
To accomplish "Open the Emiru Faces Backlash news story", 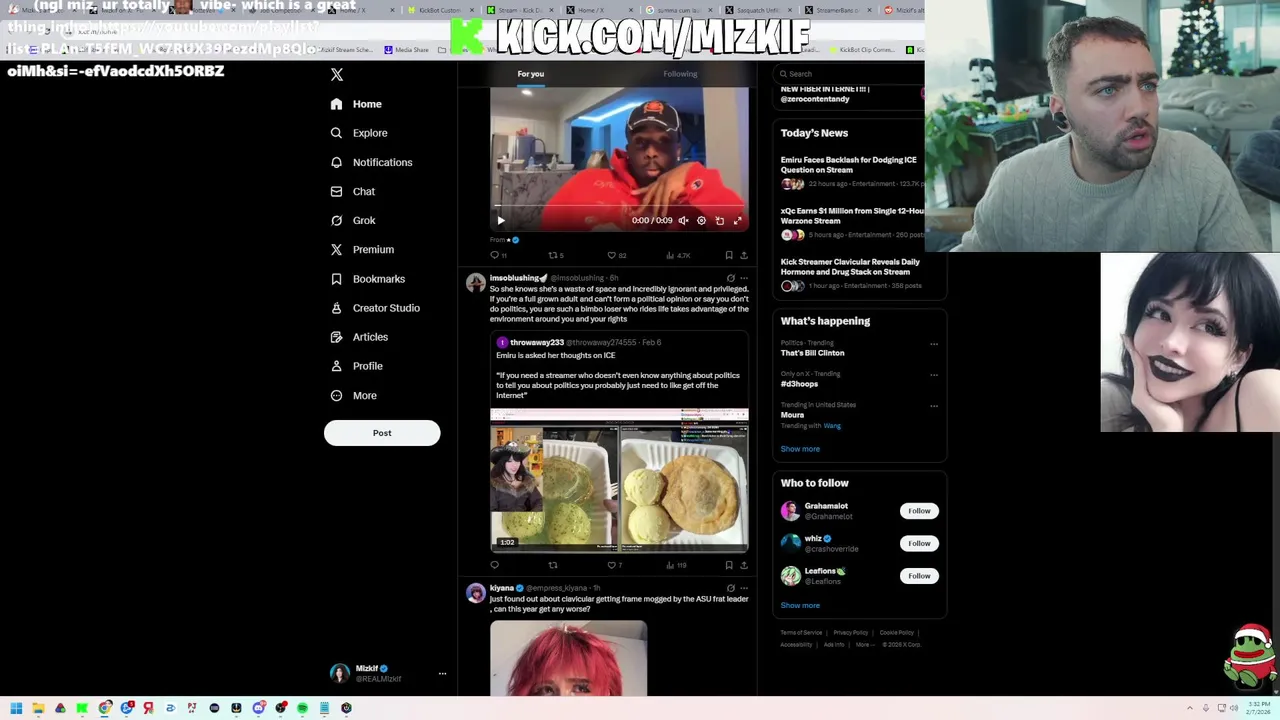I will click(851, 174).
